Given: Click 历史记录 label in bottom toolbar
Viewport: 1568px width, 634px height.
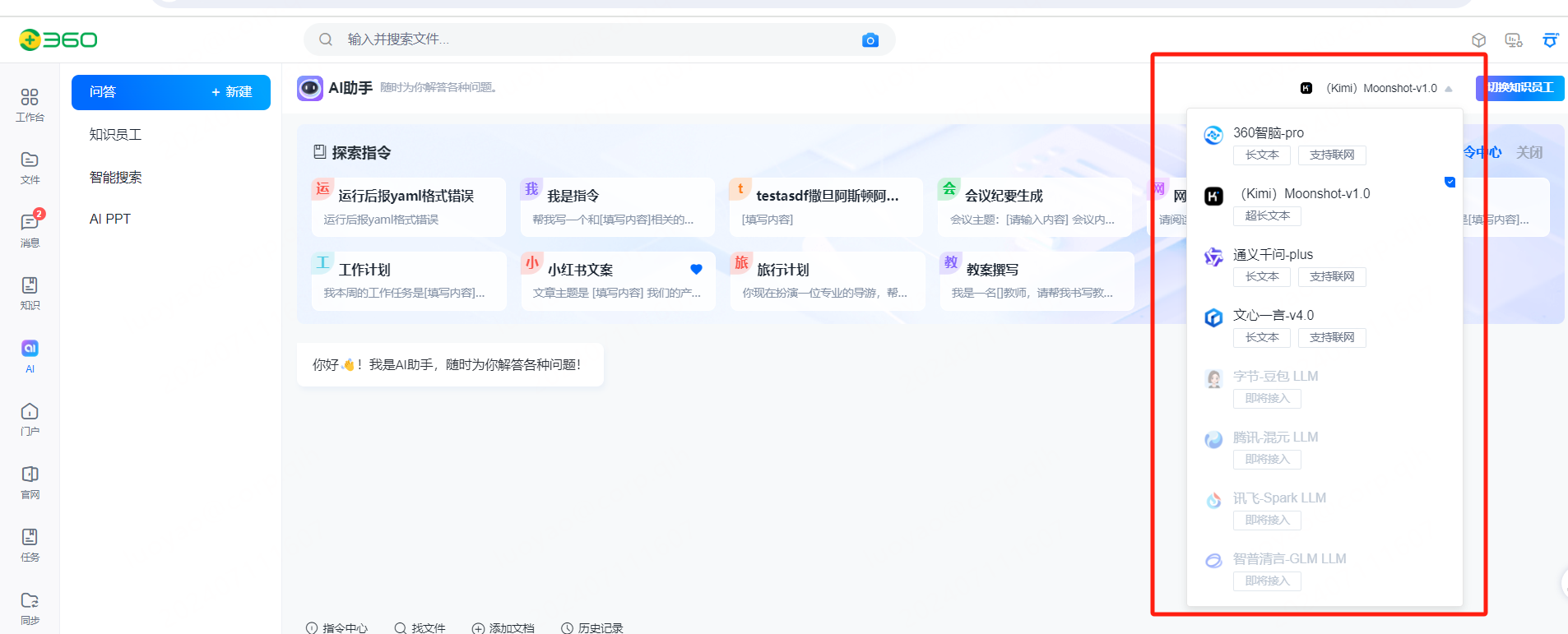Looking at the screenshot, I should tap(601, 628).
